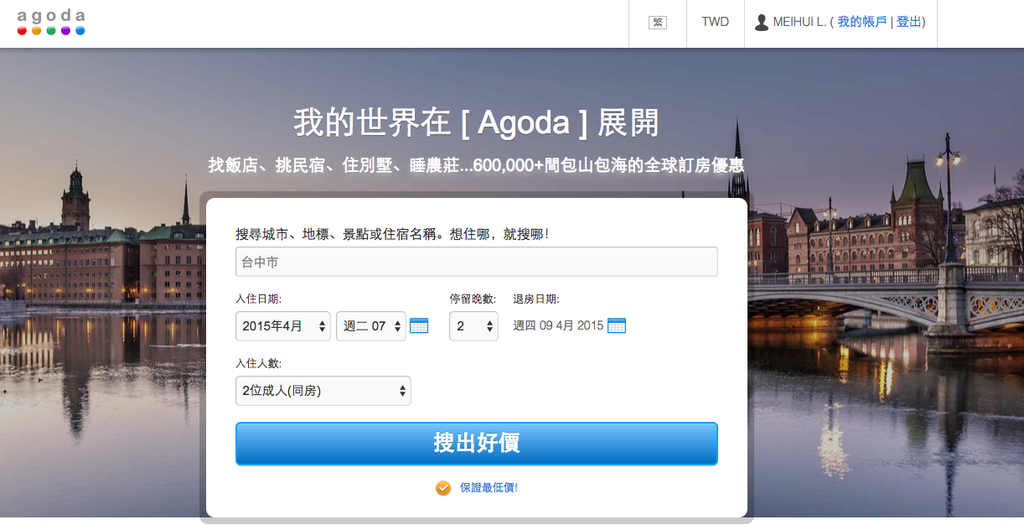Click the destination search field showing 台中市
This screenshot has height=525, width=1024.
(x=476, y=262)
